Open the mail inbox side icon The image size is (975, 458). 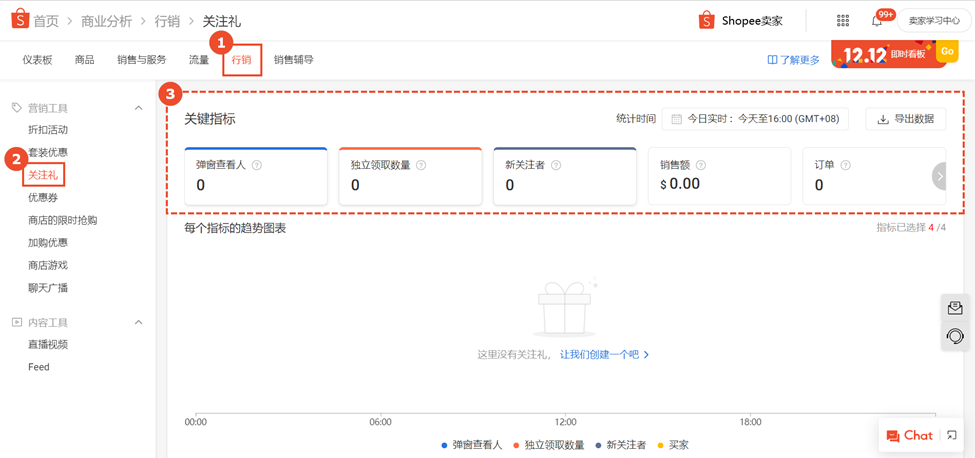955,308
